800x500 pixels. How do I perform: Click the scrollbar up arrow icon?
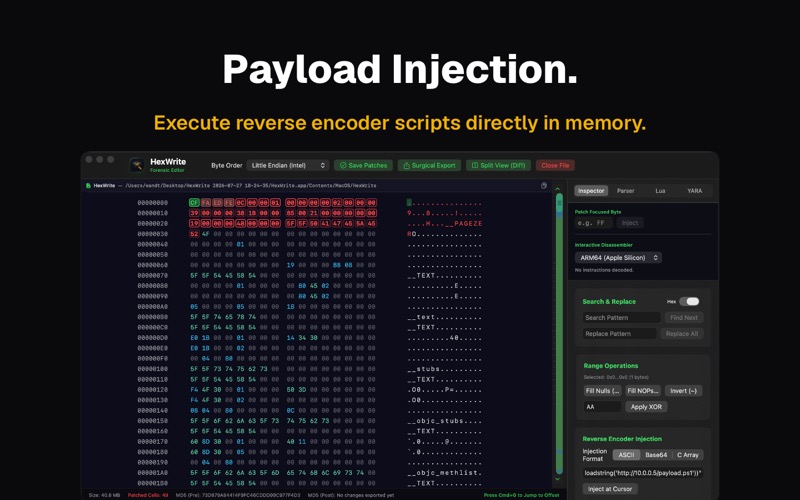pyautogui.click(x=557, y=189)
